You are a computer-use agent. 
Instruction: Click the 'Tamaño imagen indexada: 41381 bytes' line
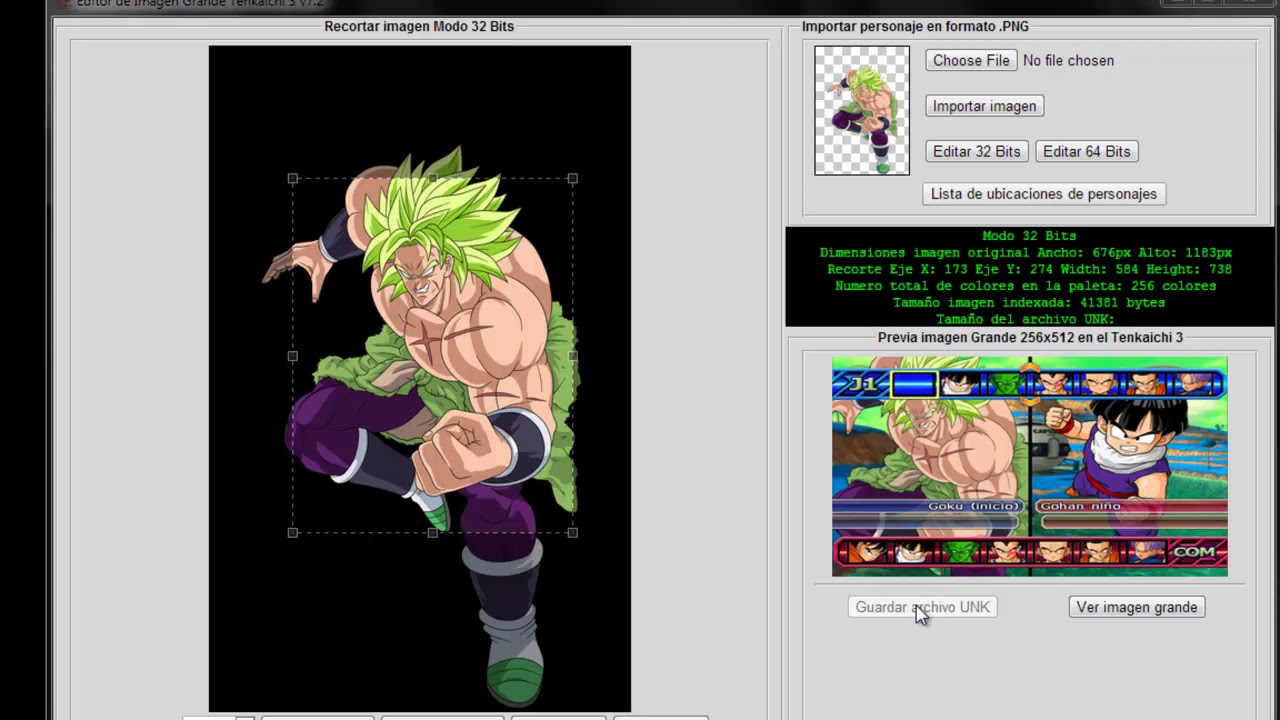click(x=1028, y=302)
